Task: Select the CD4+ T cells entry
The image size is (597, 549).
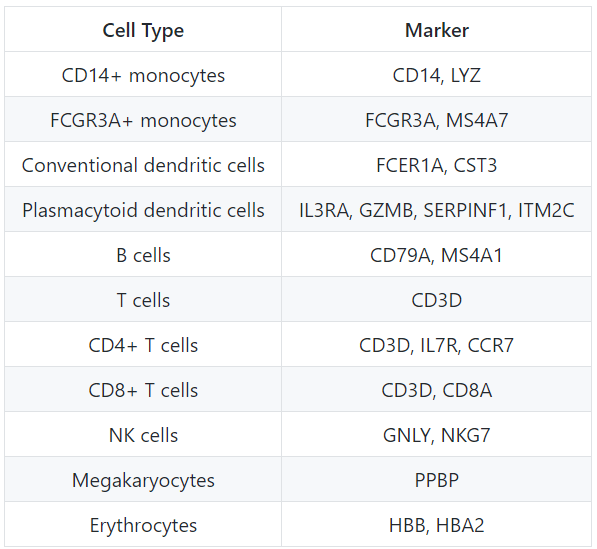Action: click(x=143, y=345)
